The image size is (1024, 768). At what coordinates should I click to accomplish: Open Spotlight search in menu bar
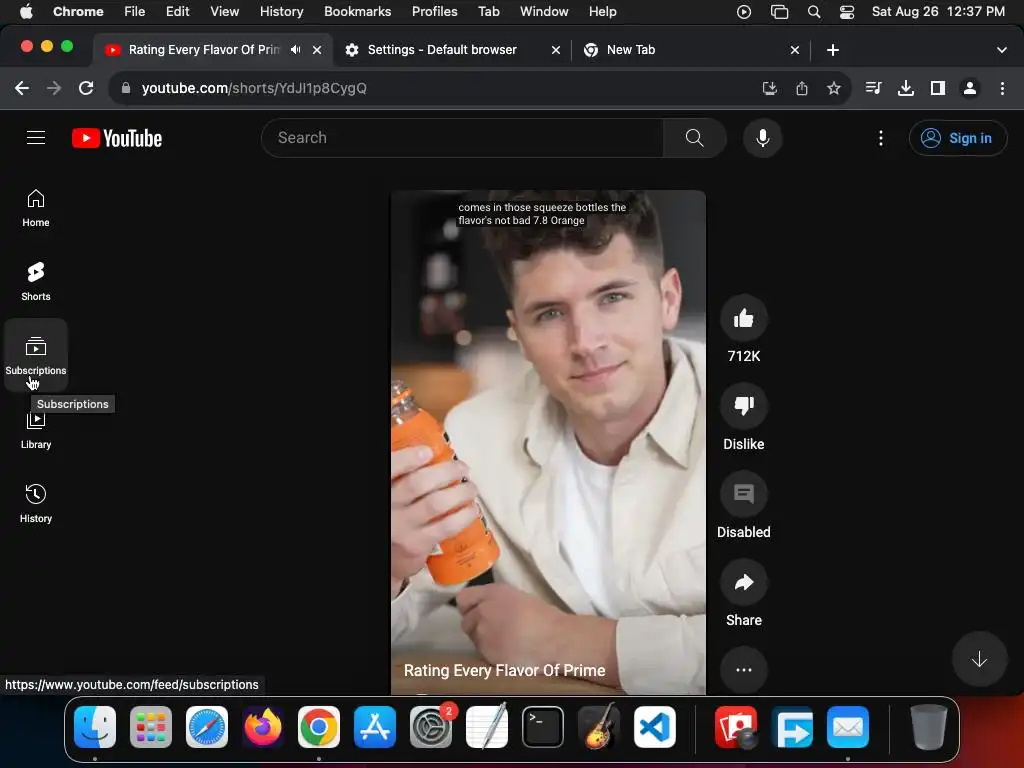click(x=814, y=12)
